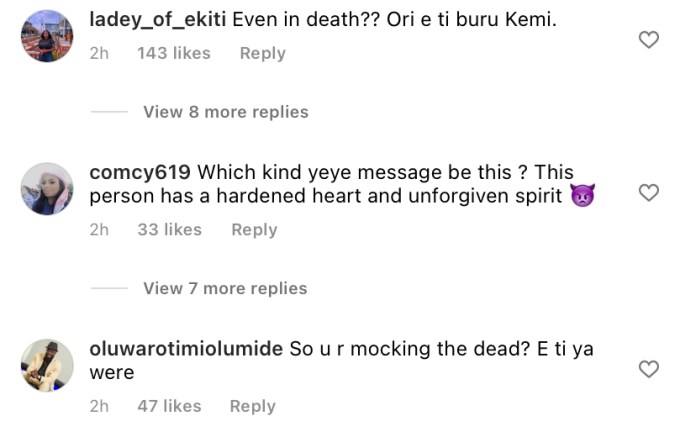Viewport: 696px width, 437px height.
Task: Open the comcy619 username link
Action: 140,173
